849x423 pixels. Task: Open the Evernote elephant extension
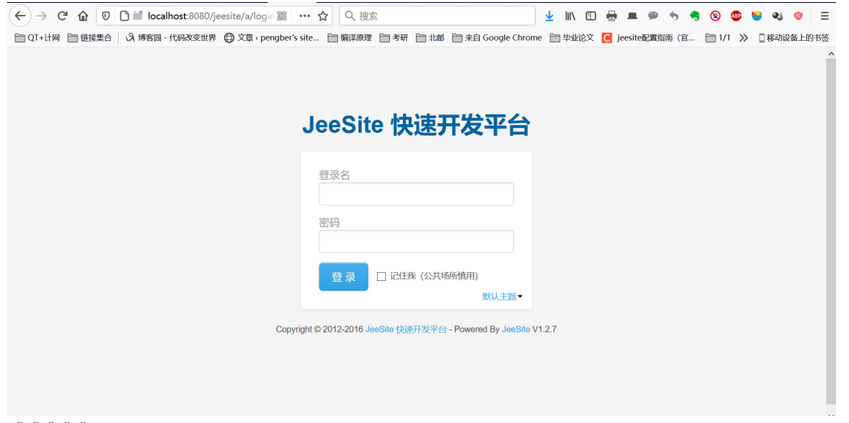click(695, 16)
